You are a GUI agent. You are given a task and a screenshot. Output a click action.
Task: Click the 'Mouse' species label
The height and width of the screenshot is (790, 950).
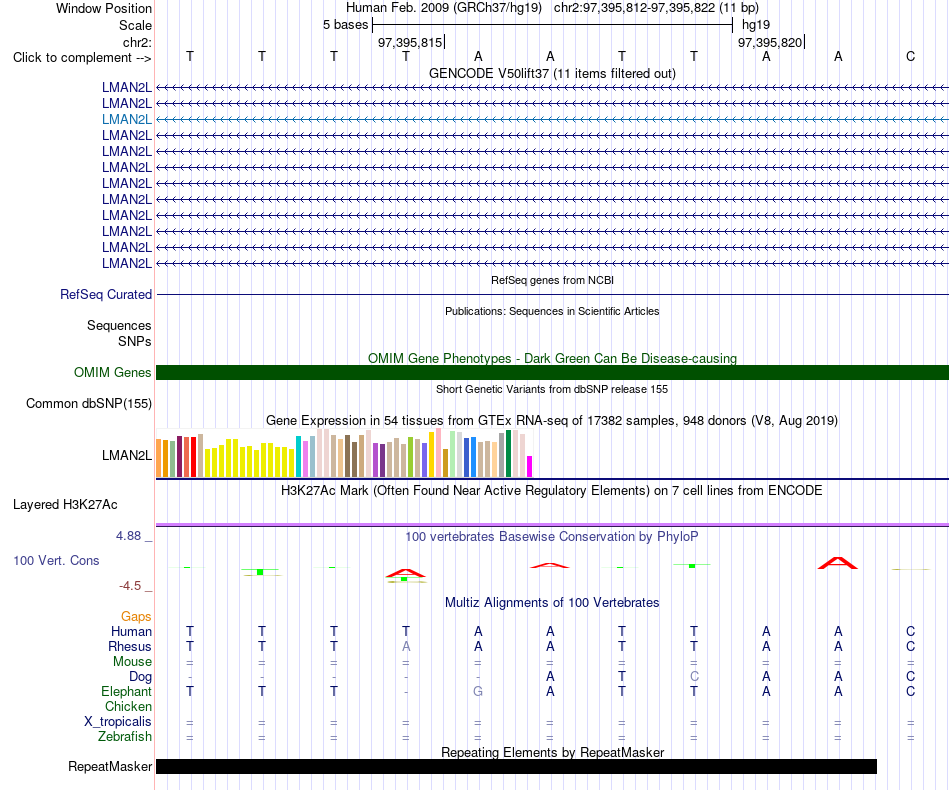click(x=132, y=662)
